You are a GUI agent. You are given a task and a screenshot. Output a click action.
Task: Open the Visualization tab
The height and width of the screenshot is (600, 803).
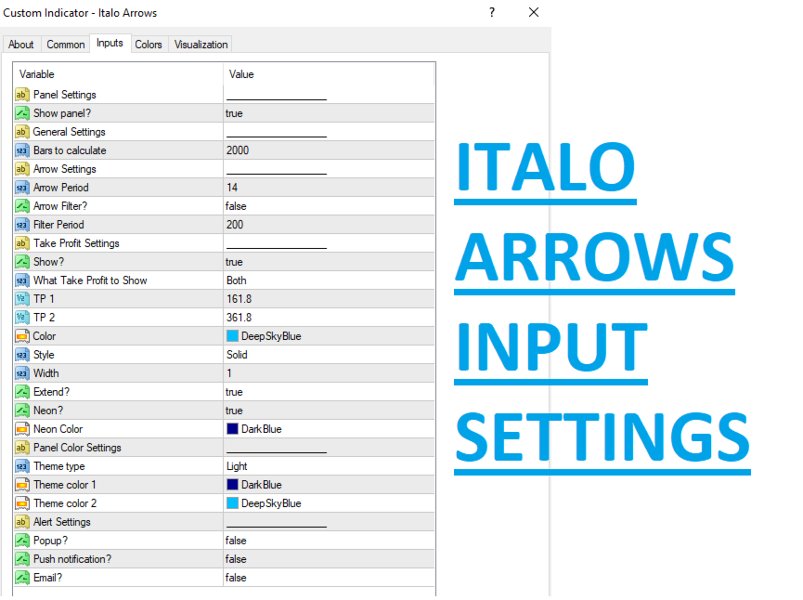coord(201,45)
